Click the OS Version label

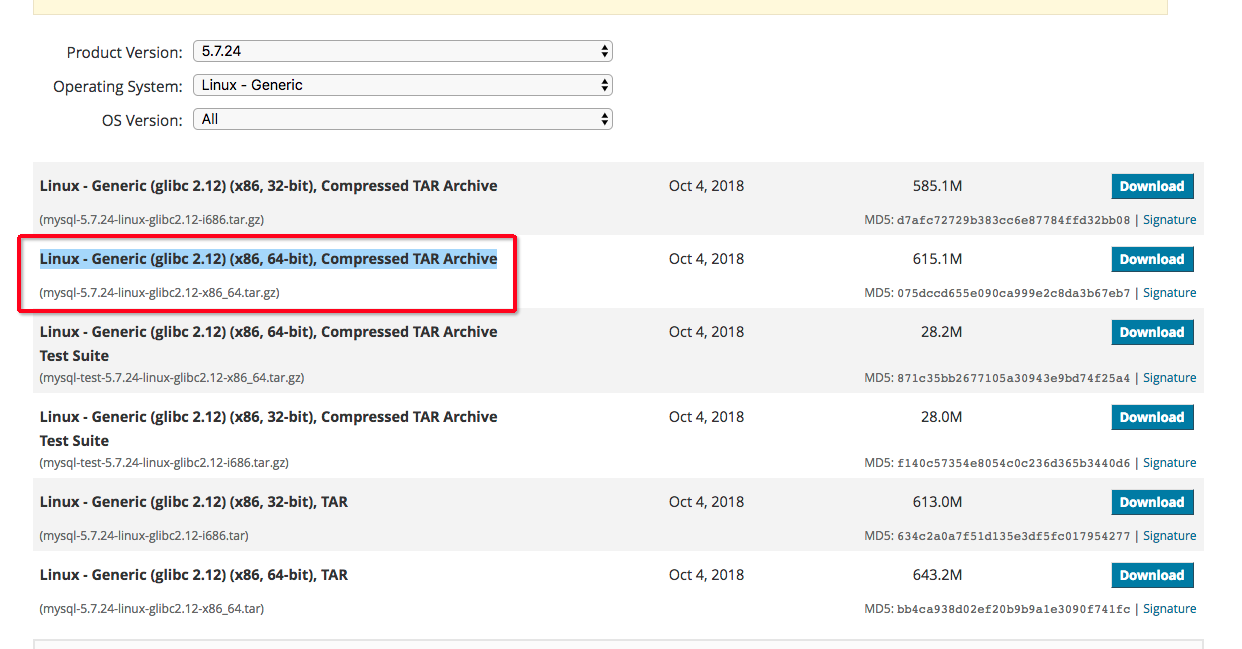[142, 120]
